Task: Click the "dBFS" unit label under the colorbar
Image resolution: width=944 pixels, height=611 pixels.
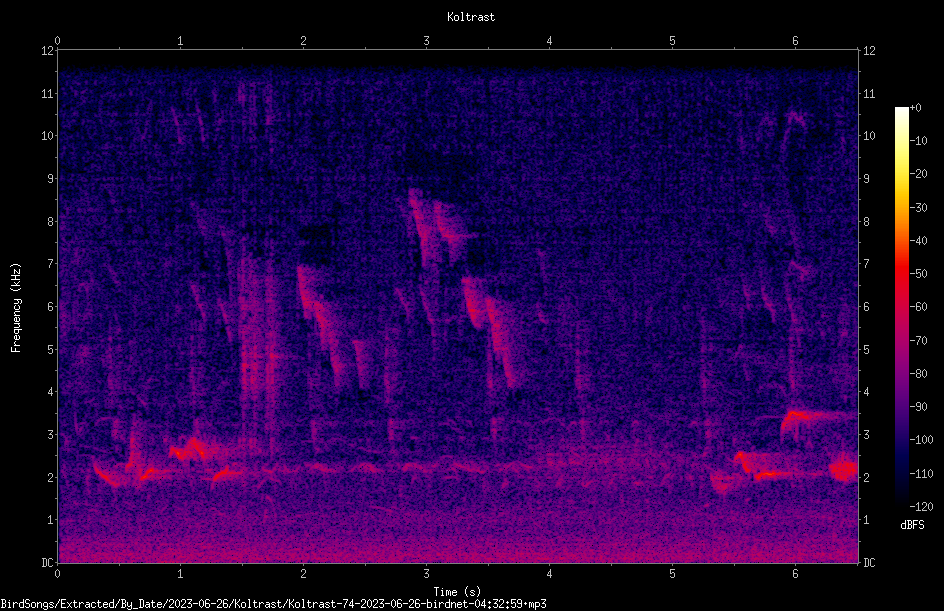Action: coord(912,525)
